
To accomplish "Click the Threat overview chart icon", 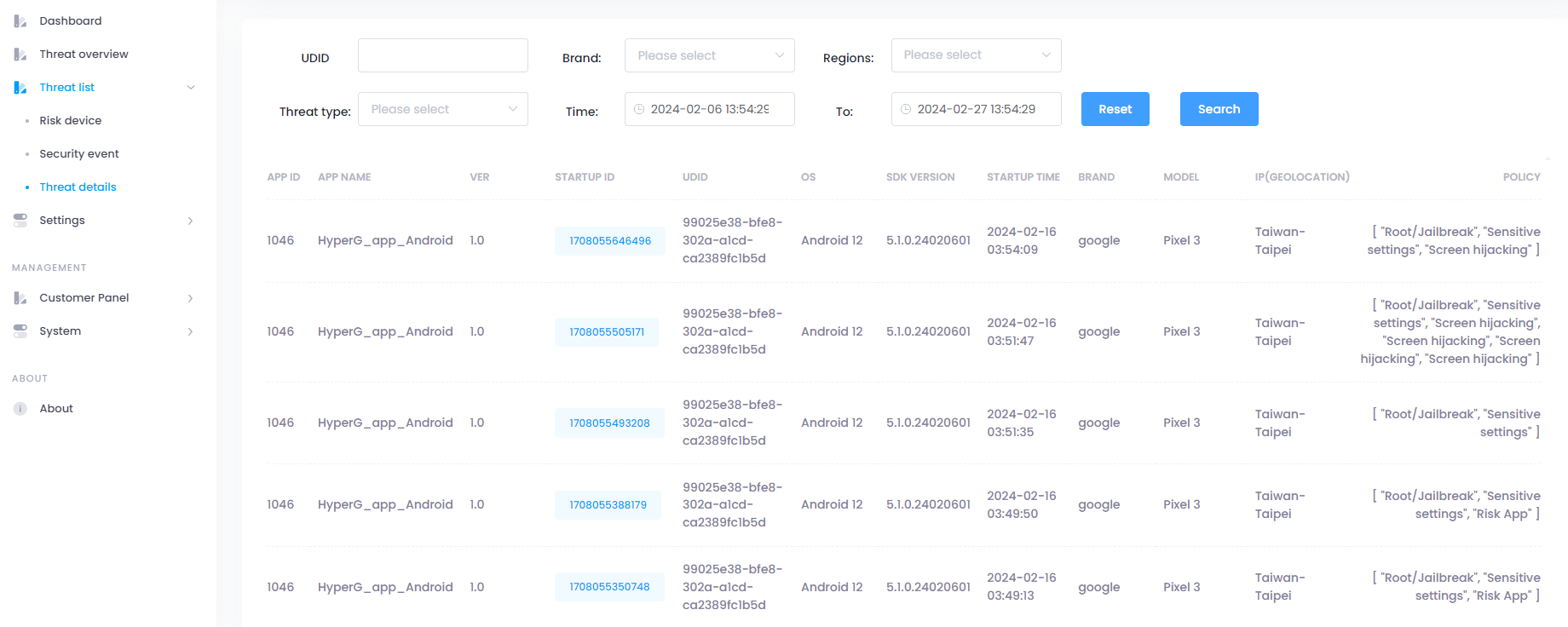I will (x=20, y=55).
